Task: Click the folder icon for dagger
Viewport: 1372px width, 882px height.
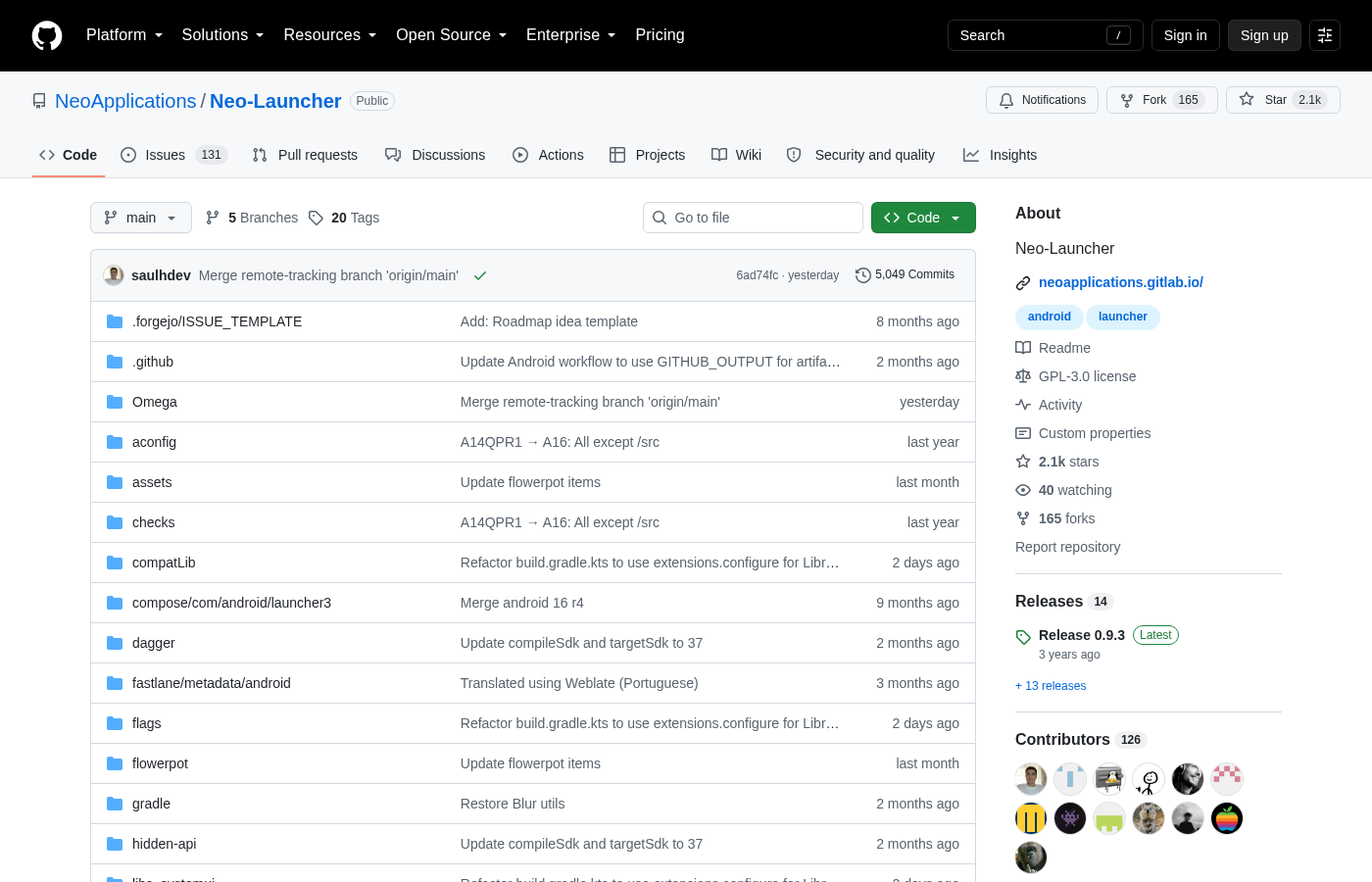Action: click(x=115, y=643)
